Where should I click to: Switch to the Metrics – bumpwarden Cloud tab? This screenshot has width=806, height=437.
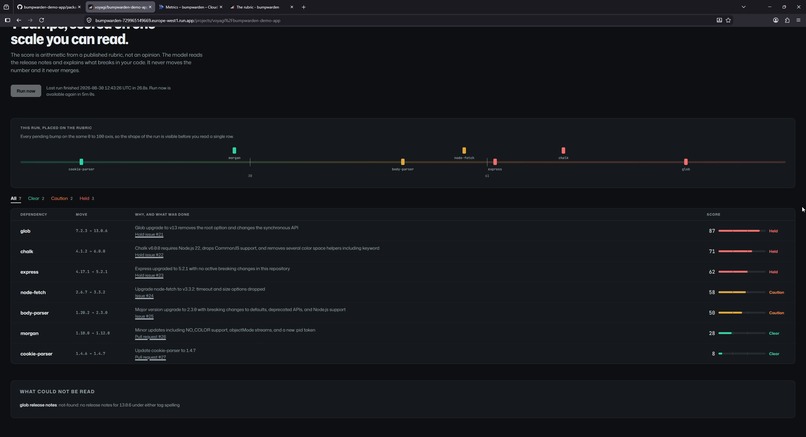190,7
